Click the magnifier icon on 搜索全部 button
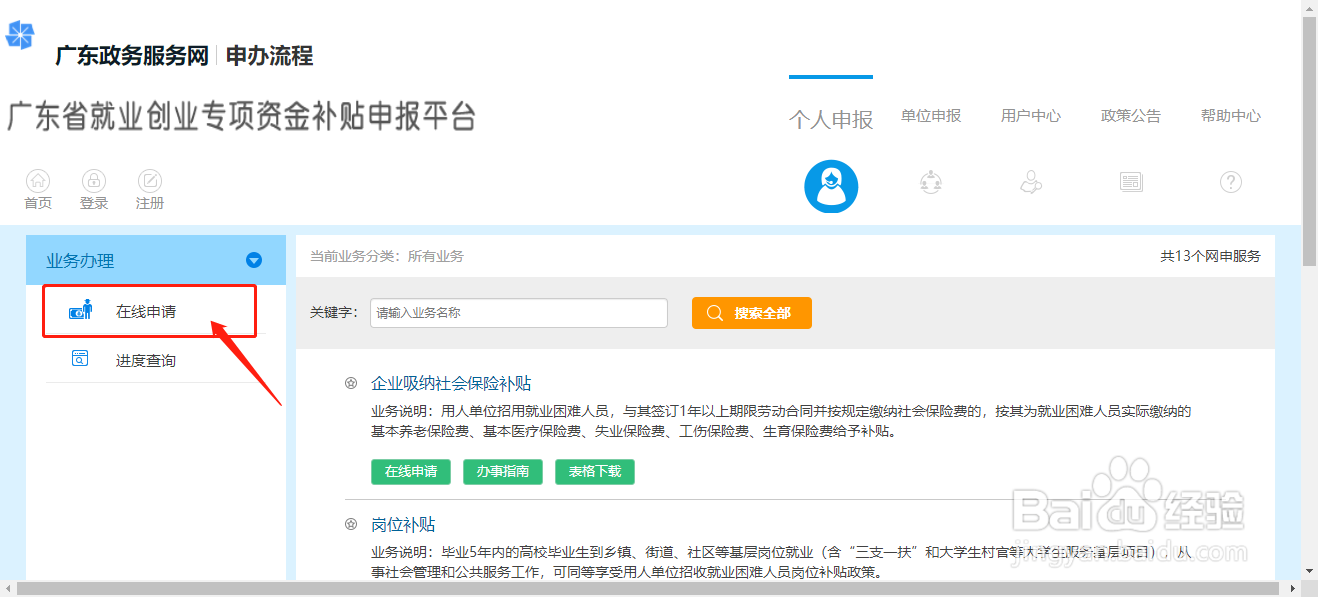1318x597 pixels. coord(715,313)
